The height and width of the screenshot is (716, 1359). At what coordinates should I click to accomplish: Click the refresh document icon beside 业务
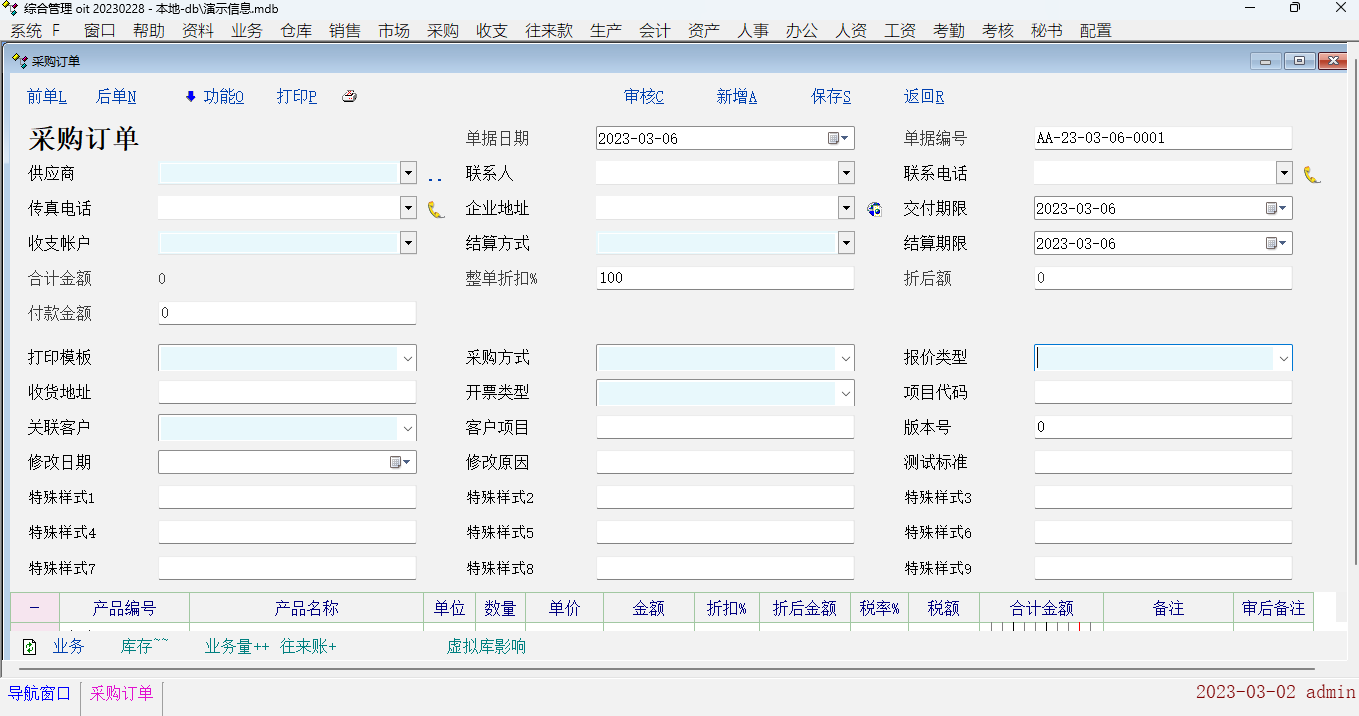click(29, 647)
